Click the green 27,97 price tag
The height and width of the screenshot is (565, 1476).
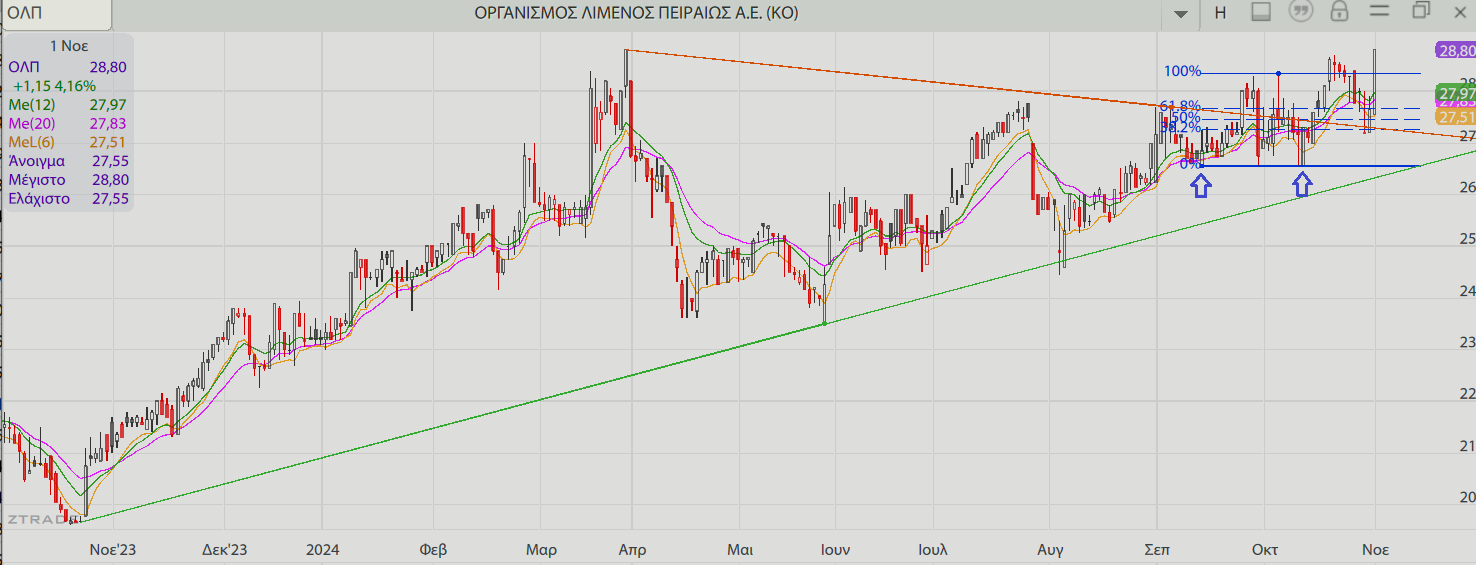(x=1455, y=93)
